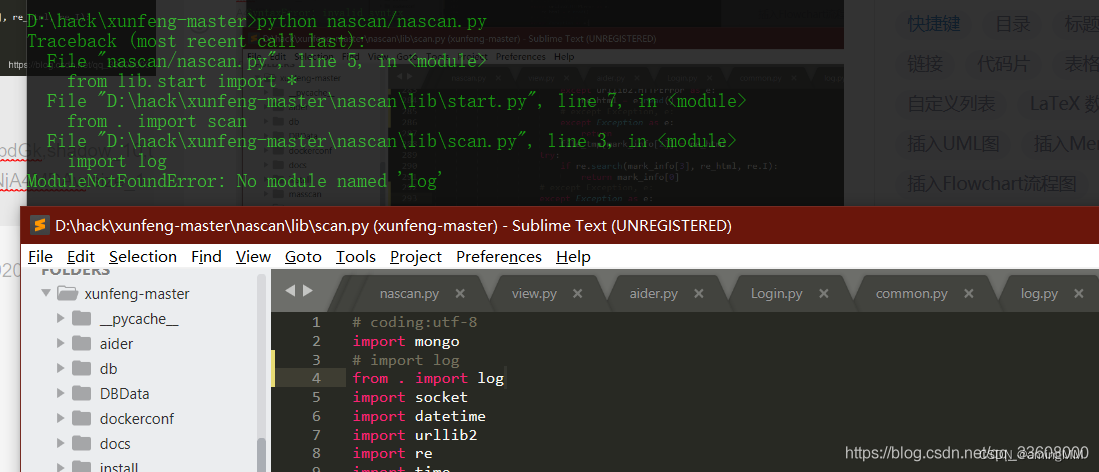Viewport: 1099px width, 472px height.
Task: Open the Selection menu
Action: (143, 257)
